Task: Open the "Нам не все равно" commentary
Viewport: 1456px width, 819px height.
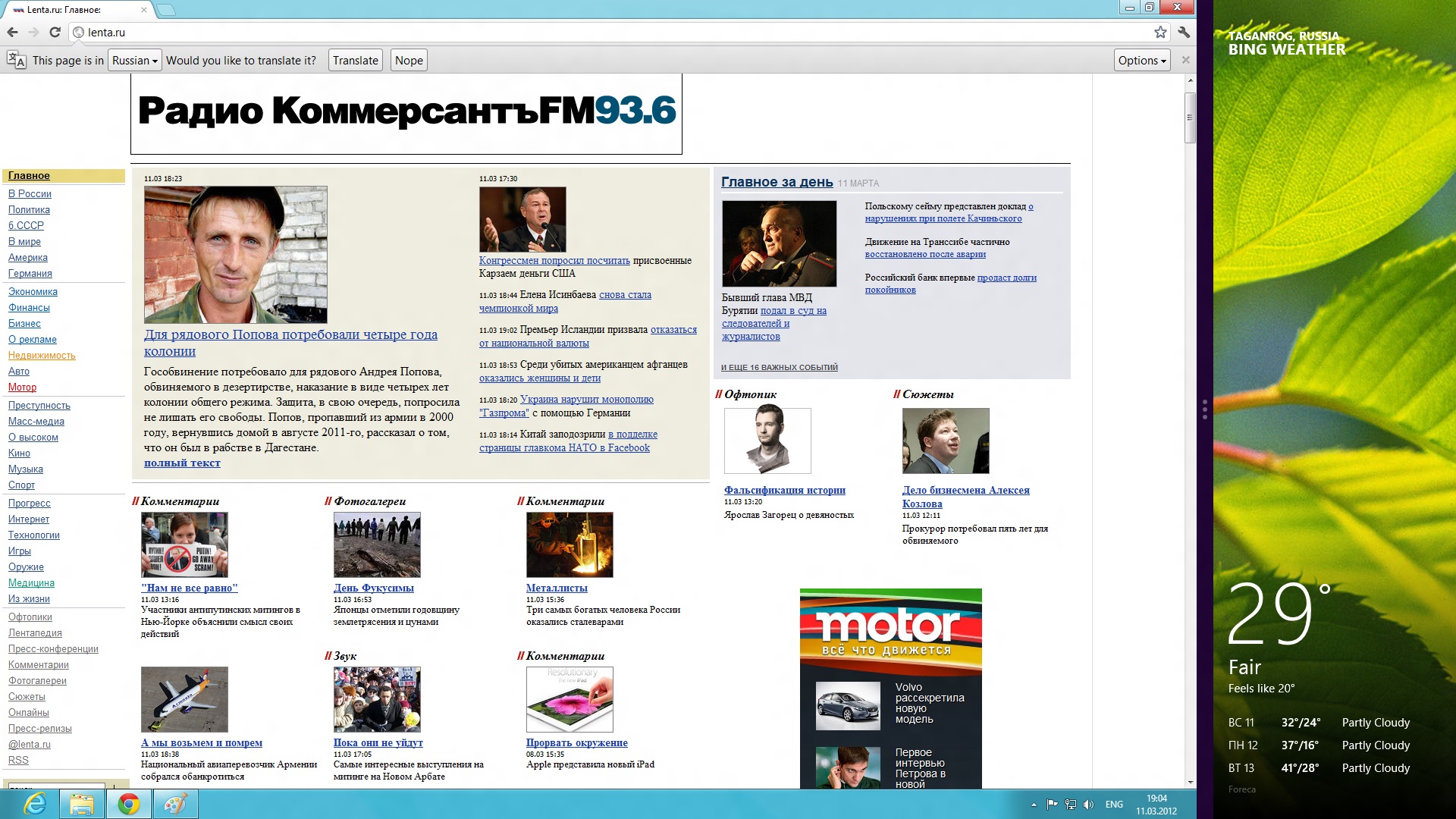Action: (x=189, y=588)
